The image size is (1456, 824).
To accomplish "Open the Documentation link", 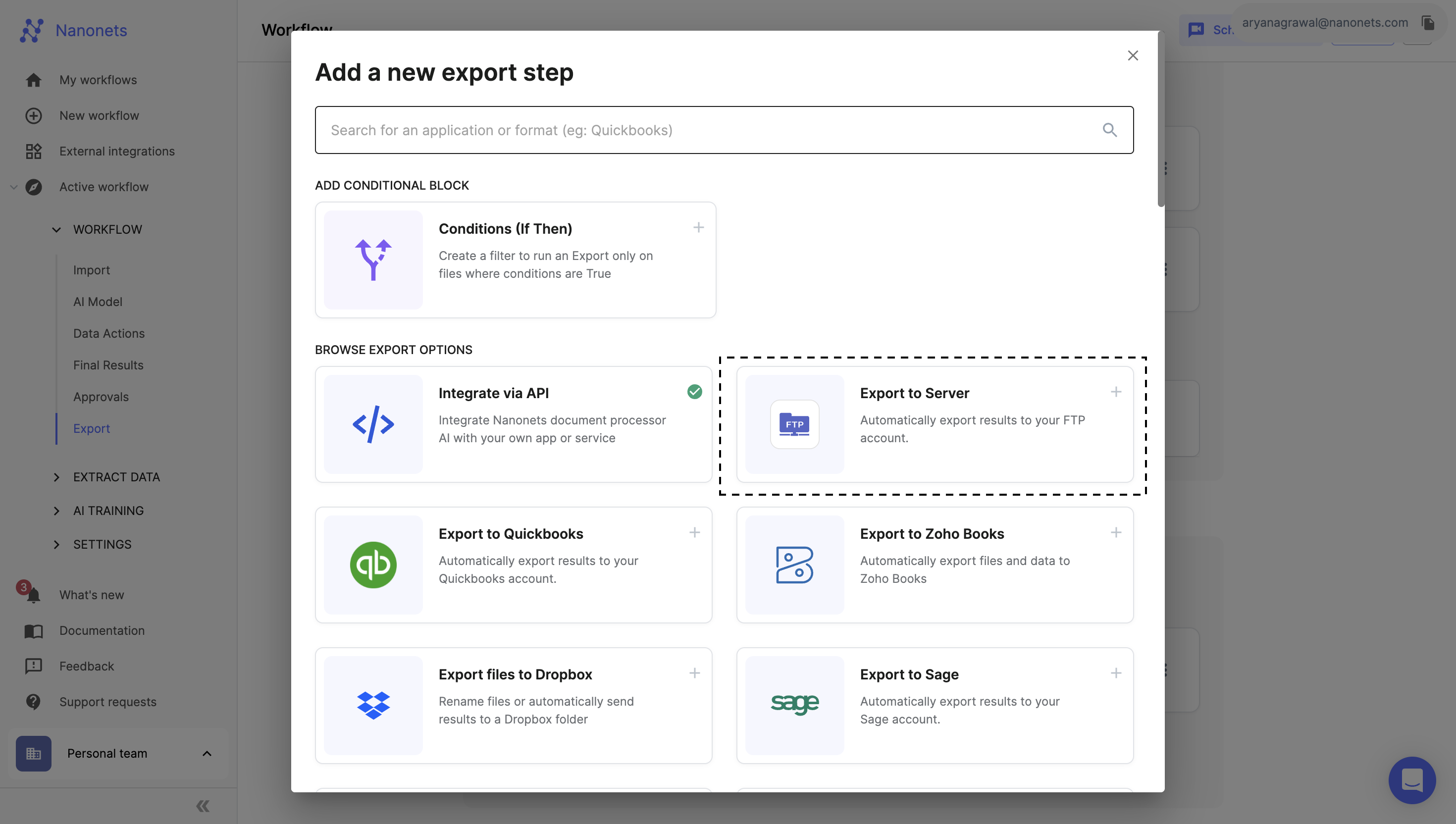I will click(x=103, y=631).
